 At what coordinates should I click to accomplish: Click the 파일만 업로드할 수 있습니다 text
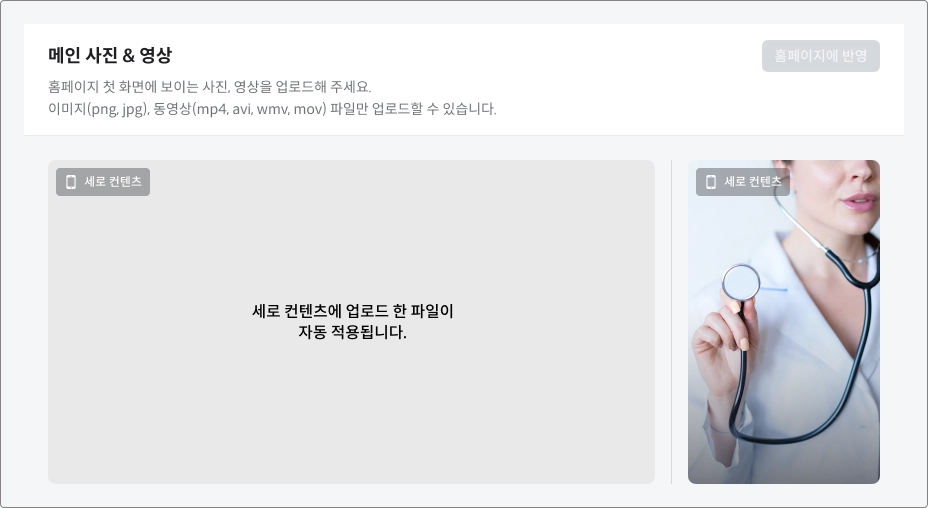click(x=413, y=109)
